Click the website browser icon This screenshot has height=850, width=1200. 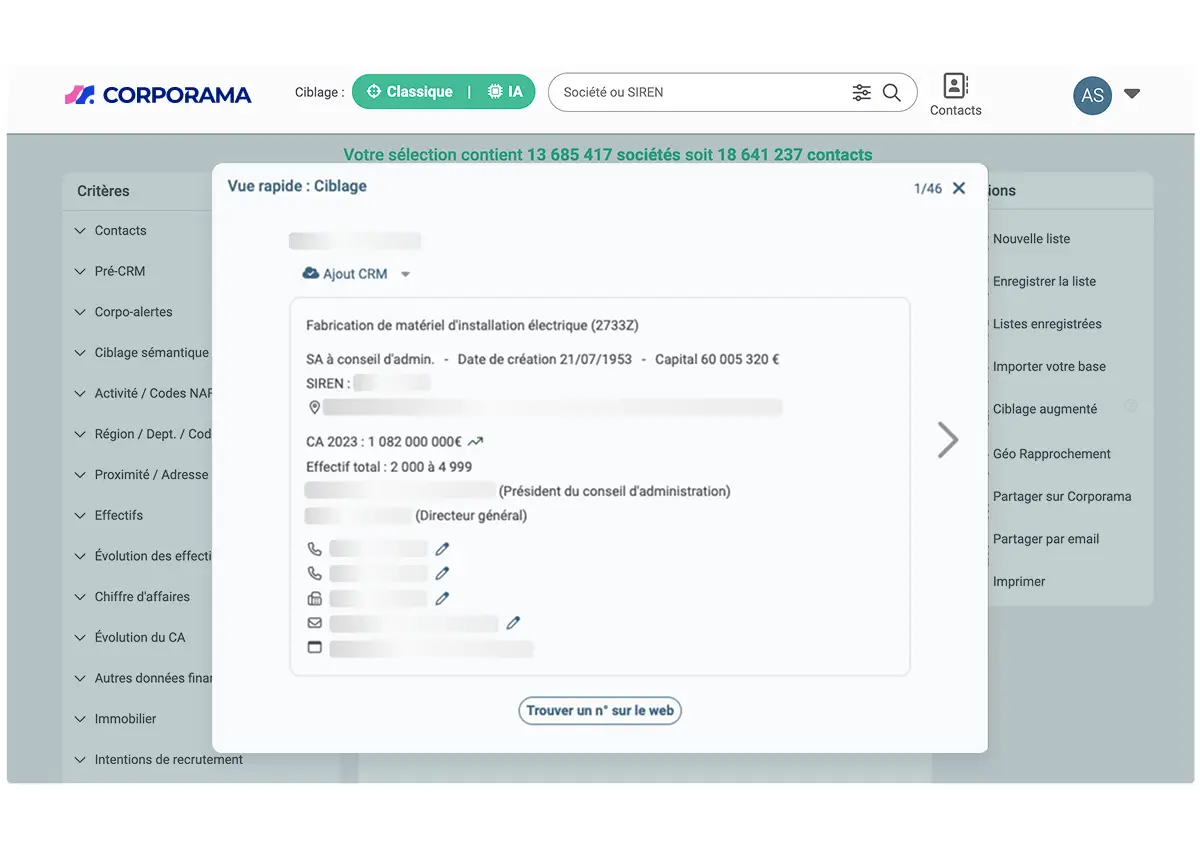pos(314,648)
